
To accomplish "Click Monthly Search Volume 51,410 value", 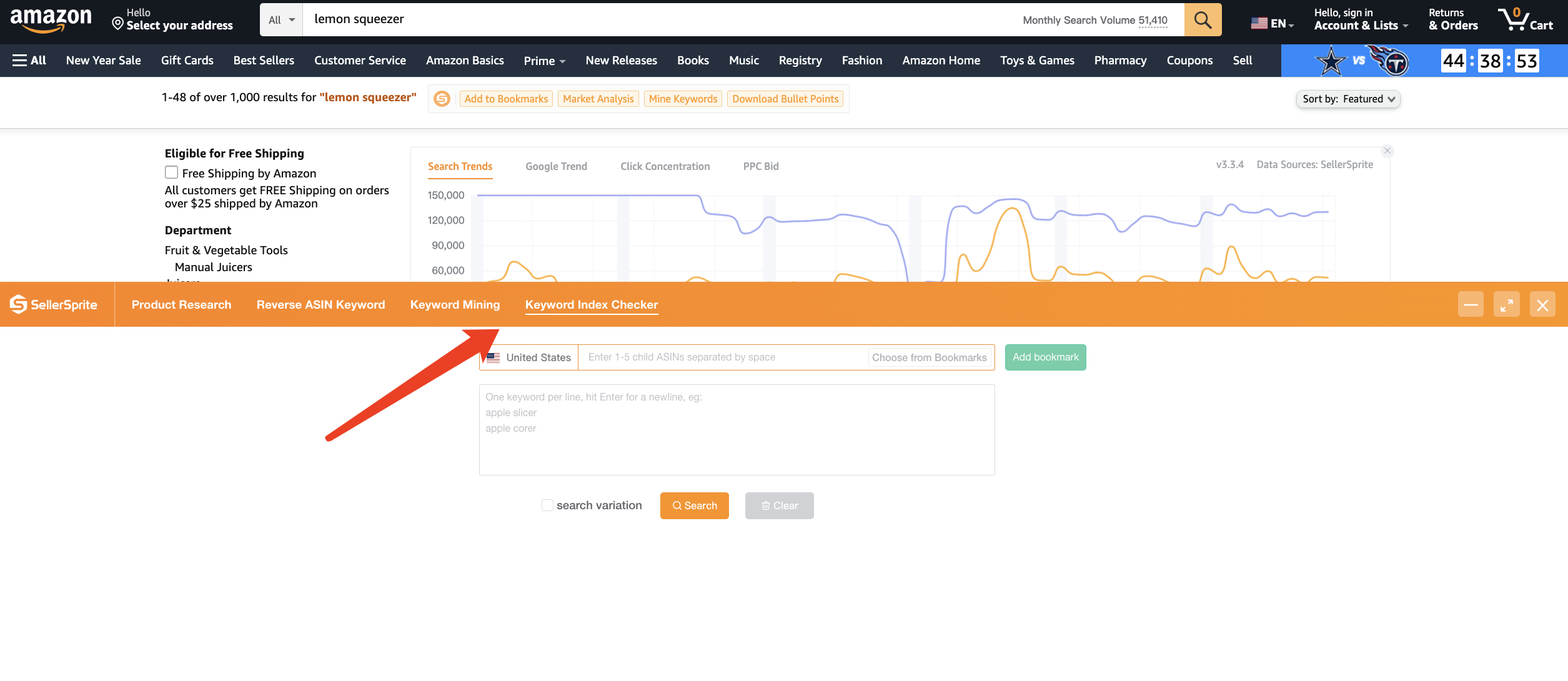I will 1153,20.
